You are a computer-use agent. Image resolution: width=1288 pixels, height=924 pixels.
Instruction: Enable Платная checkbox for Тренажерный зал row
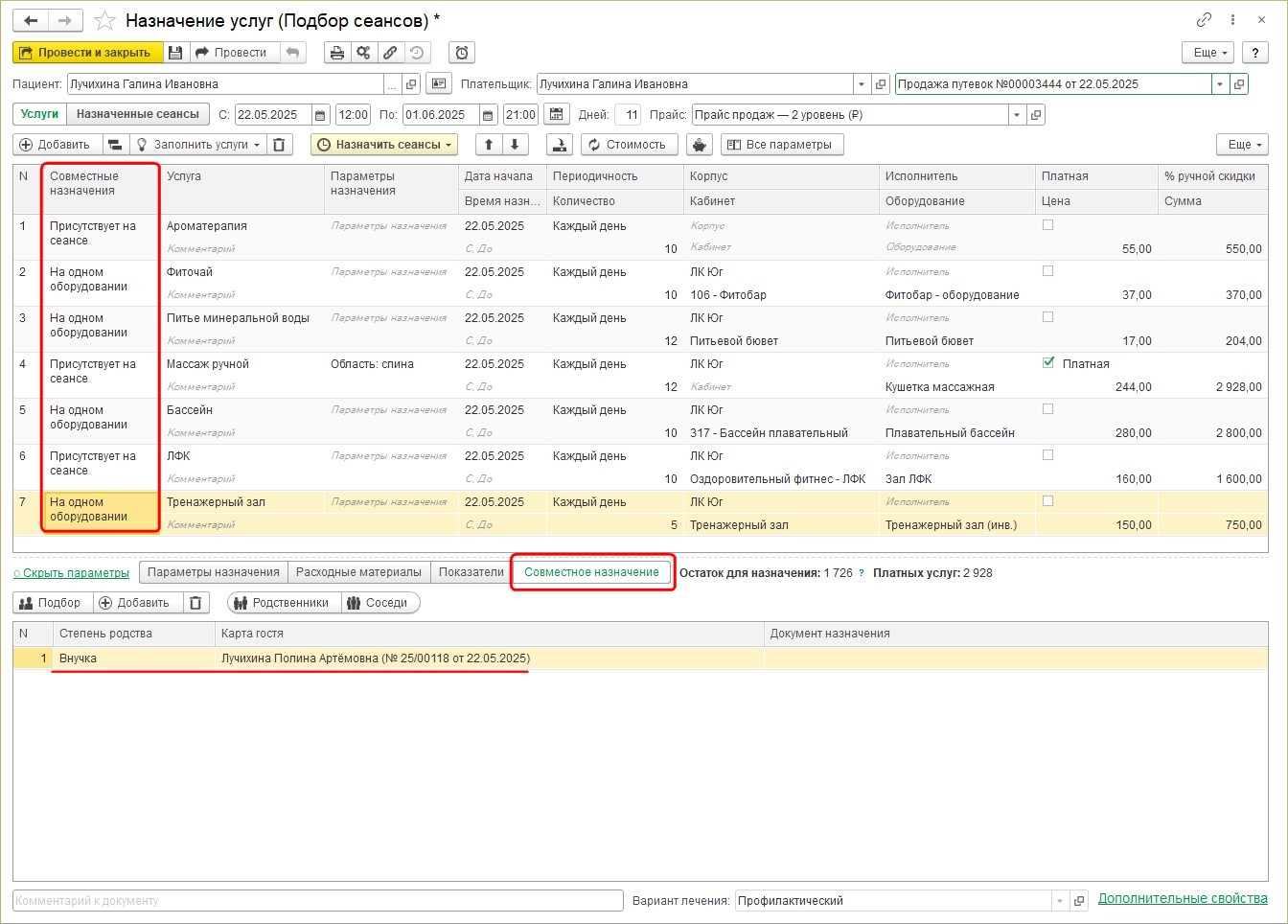point(1047,501)
